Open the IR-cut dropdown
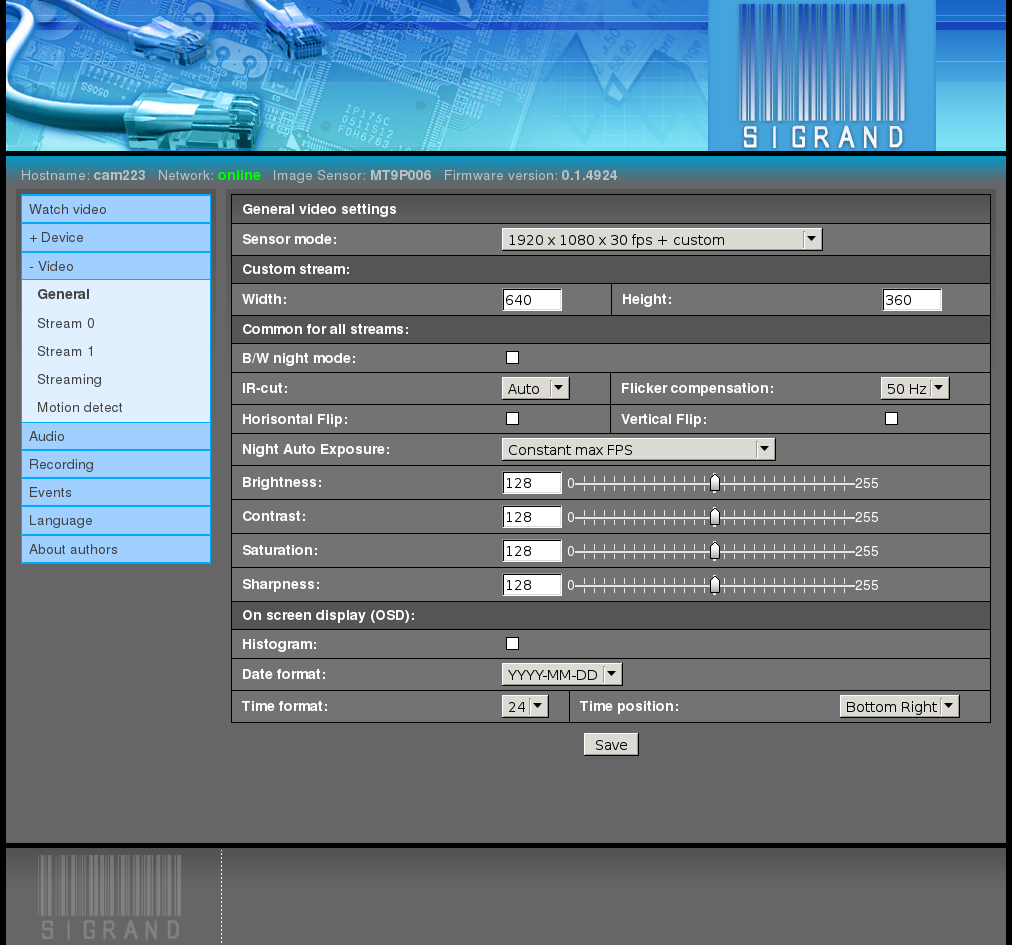The width and height of the screenshot is (1012, 945). (x=535, y=389)
